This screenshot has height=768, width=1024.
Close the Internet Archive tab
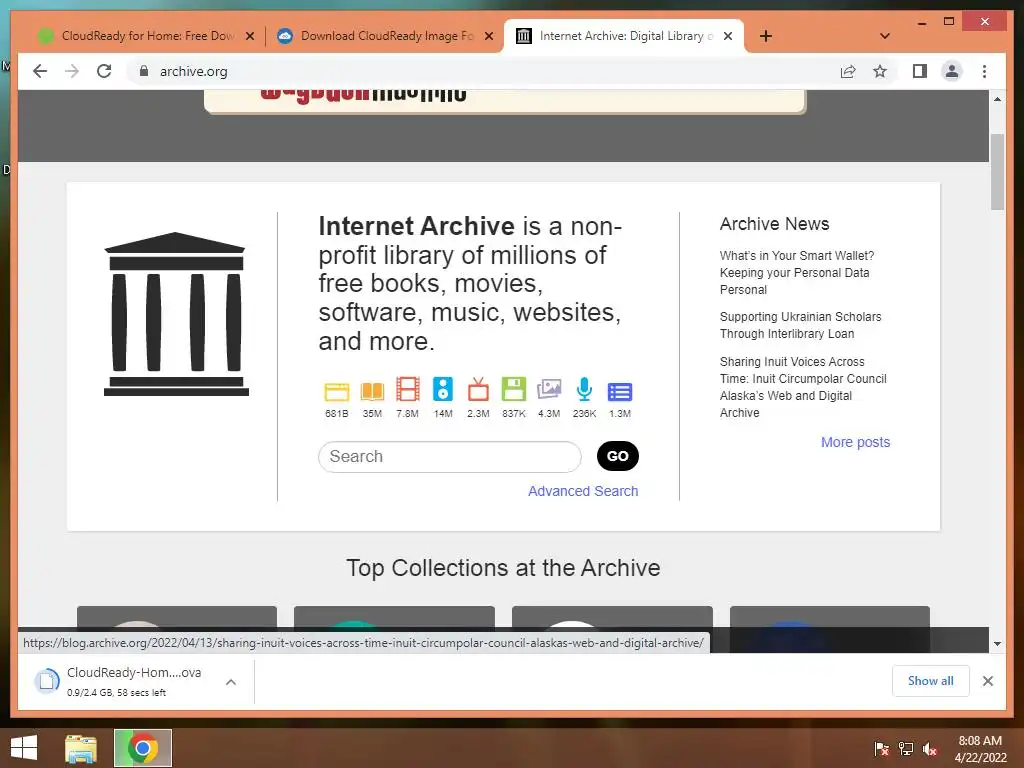[x=728, y=36]
